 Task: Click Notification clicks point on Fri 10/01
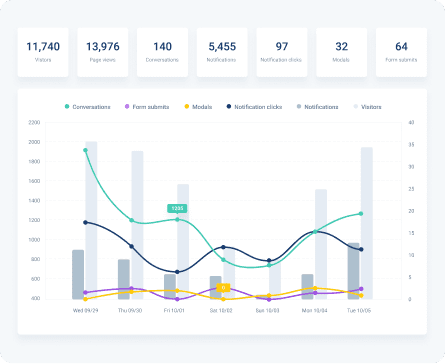tap(177, 272)
